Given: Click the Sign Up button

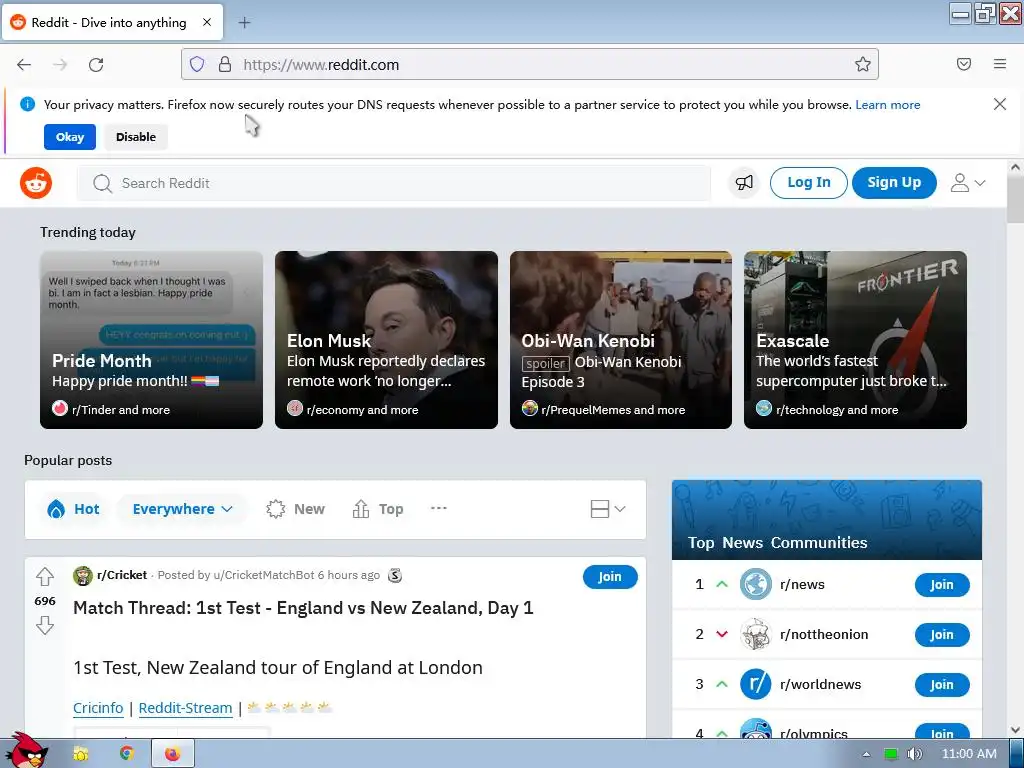Looking at the screenshot, I should point(894,183).
